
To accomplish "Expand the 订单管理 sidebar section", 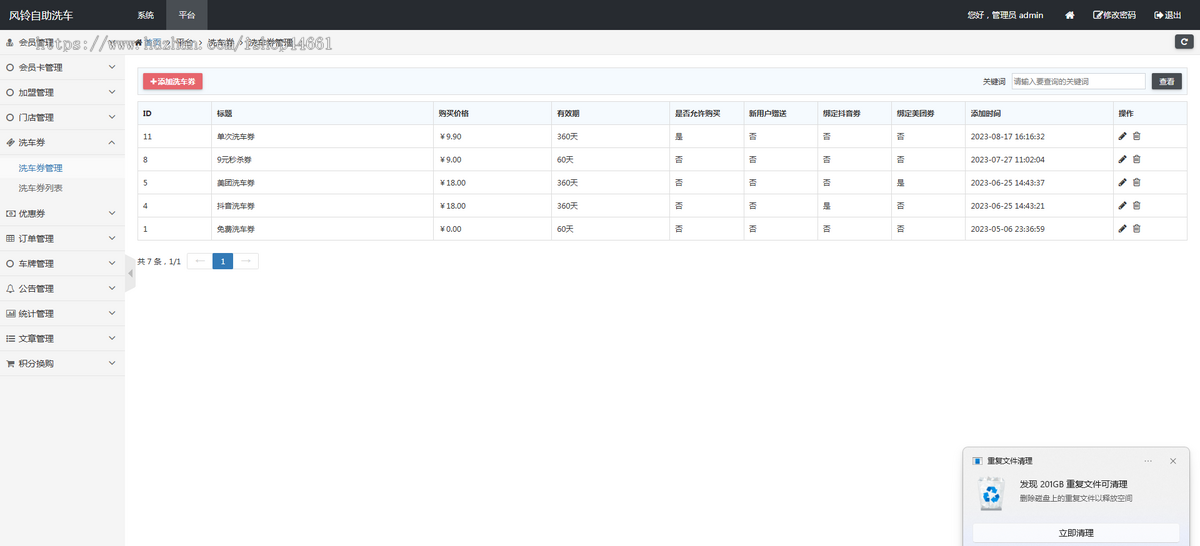I will coord(60,239).
